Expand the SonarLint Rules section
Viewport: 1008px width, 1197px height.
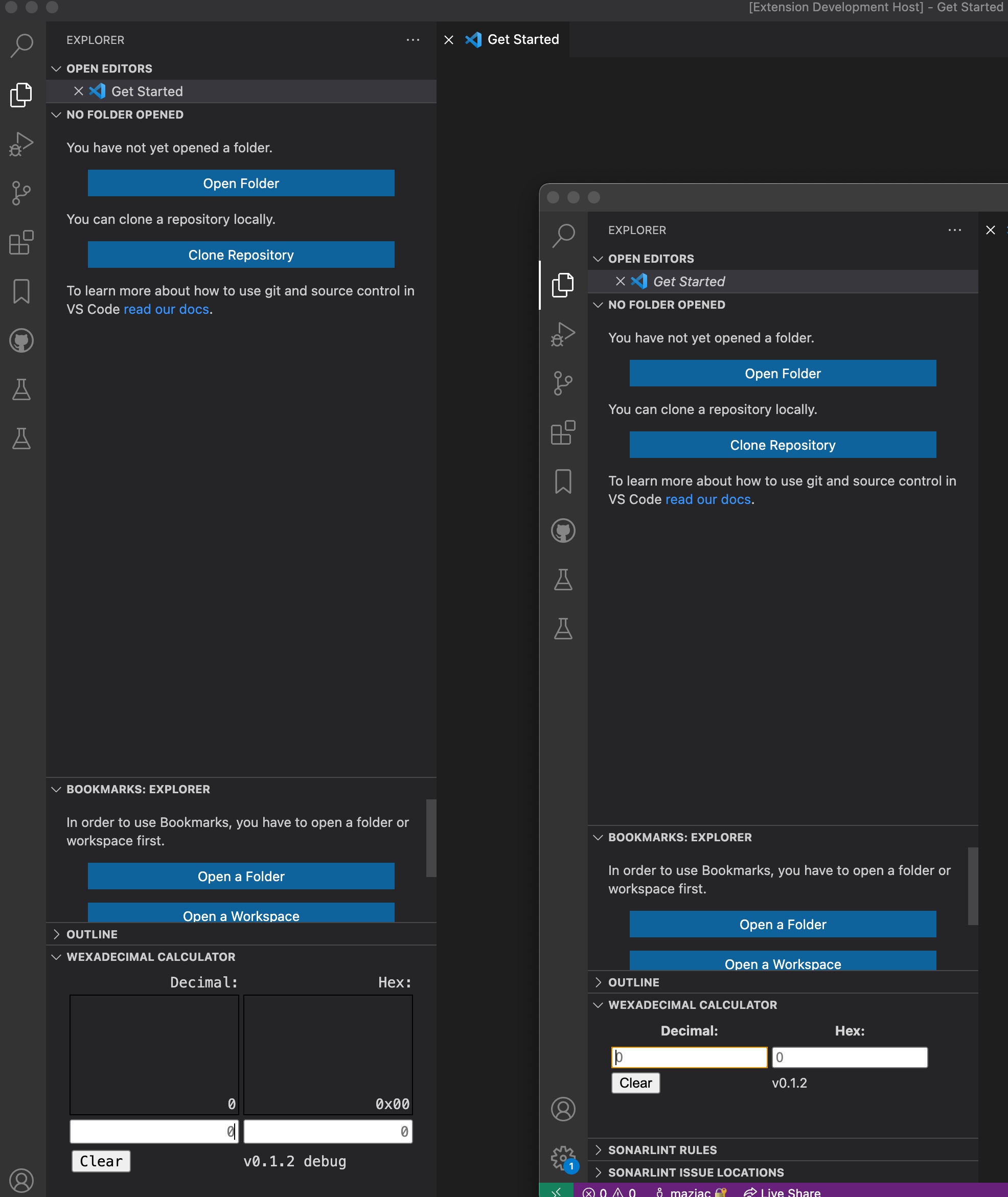[663, 1149]
